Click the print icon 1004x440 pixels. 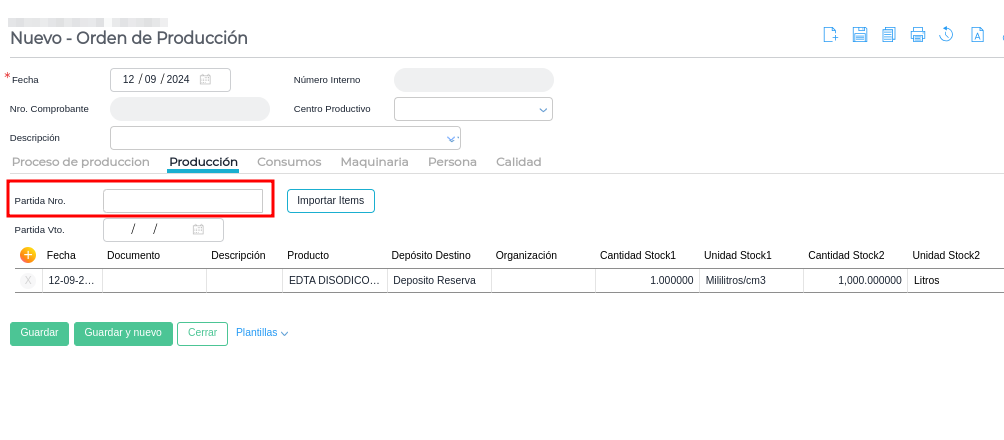[917, 35]
